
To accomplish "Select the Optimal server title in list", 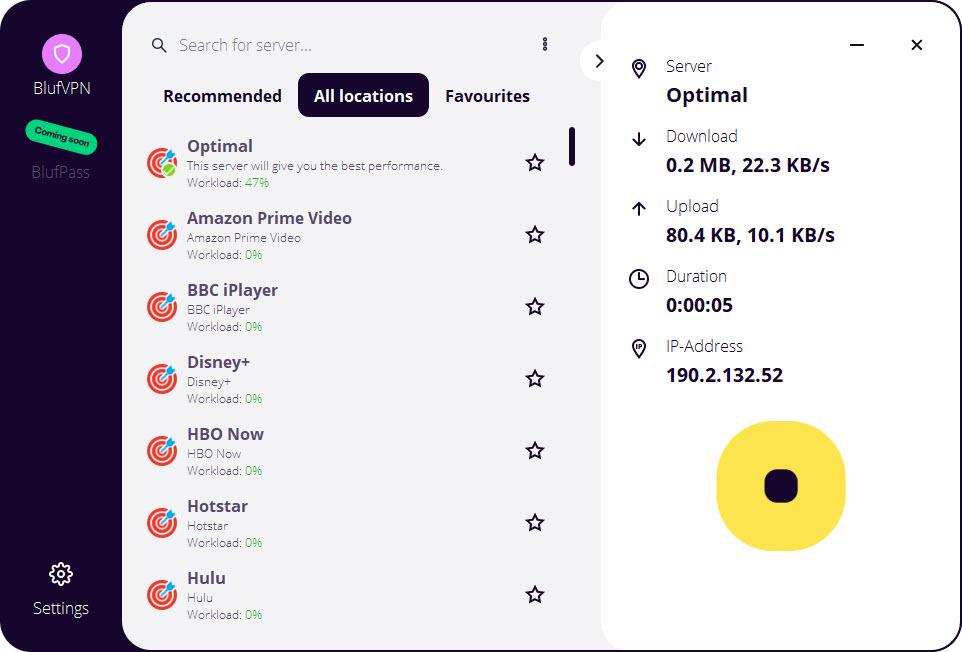I will [220, 146].
